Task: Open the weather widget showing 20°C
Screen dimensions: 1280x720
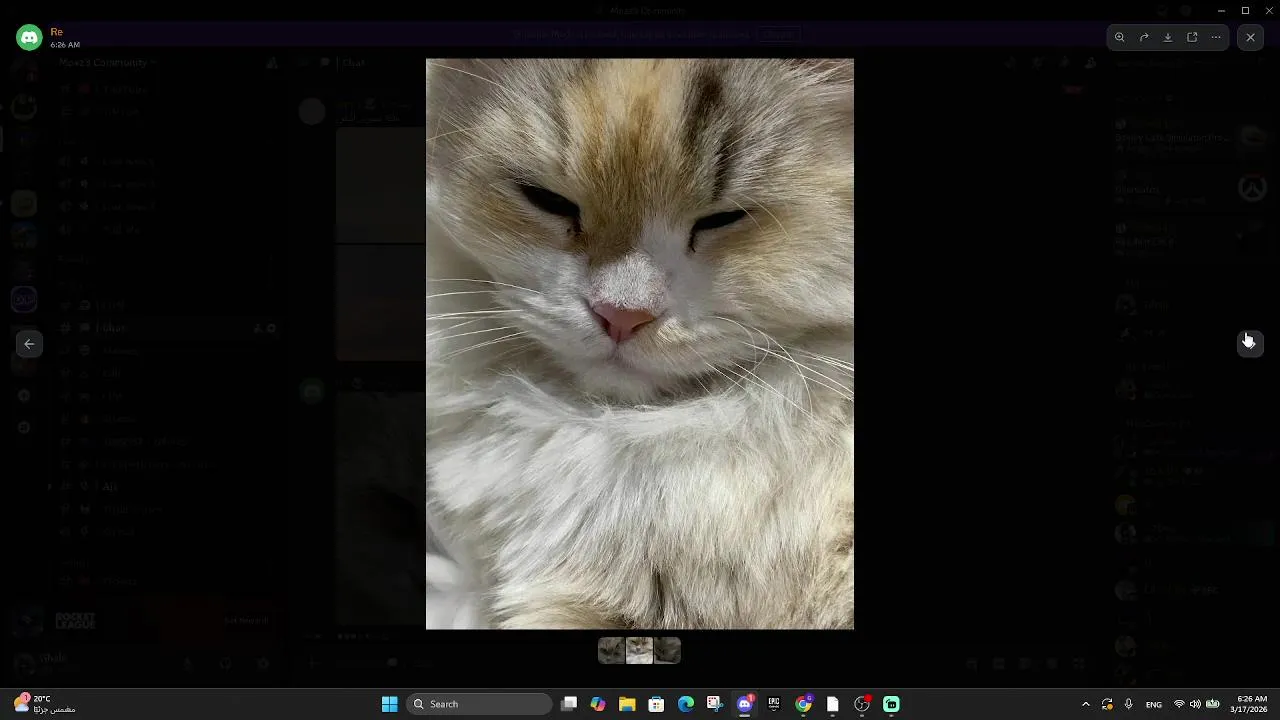Action: 45,704
